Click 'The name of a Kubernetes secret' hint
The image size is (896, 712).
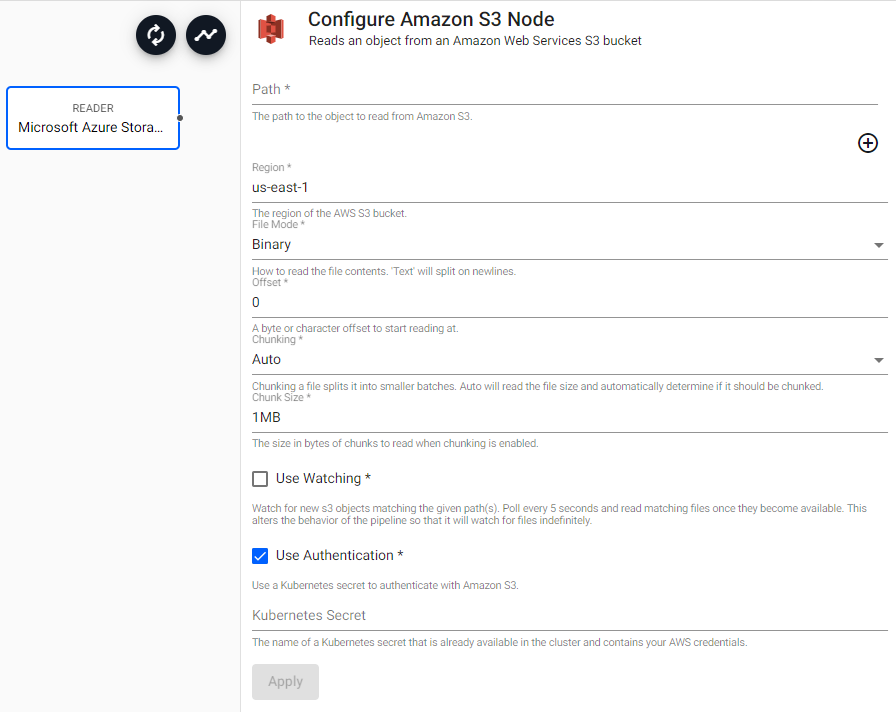[499, 642]
